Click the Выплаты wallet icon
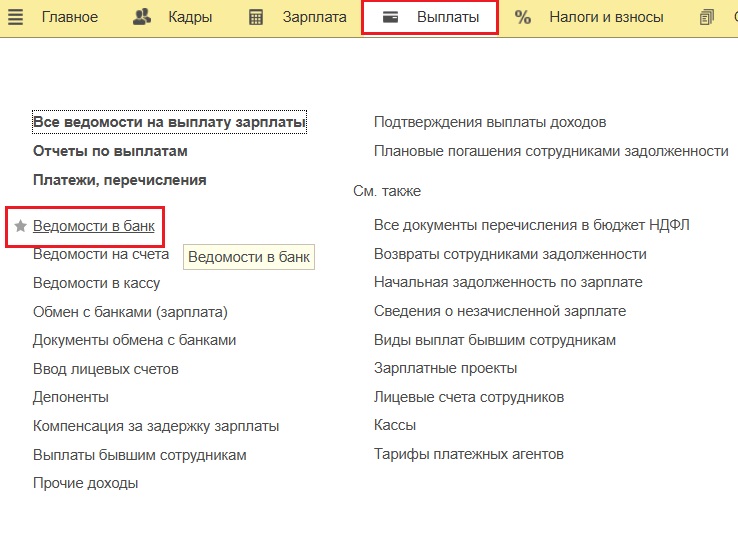This screenshot has width=738, height=538. pyautogui.click(x=390, y=17)
